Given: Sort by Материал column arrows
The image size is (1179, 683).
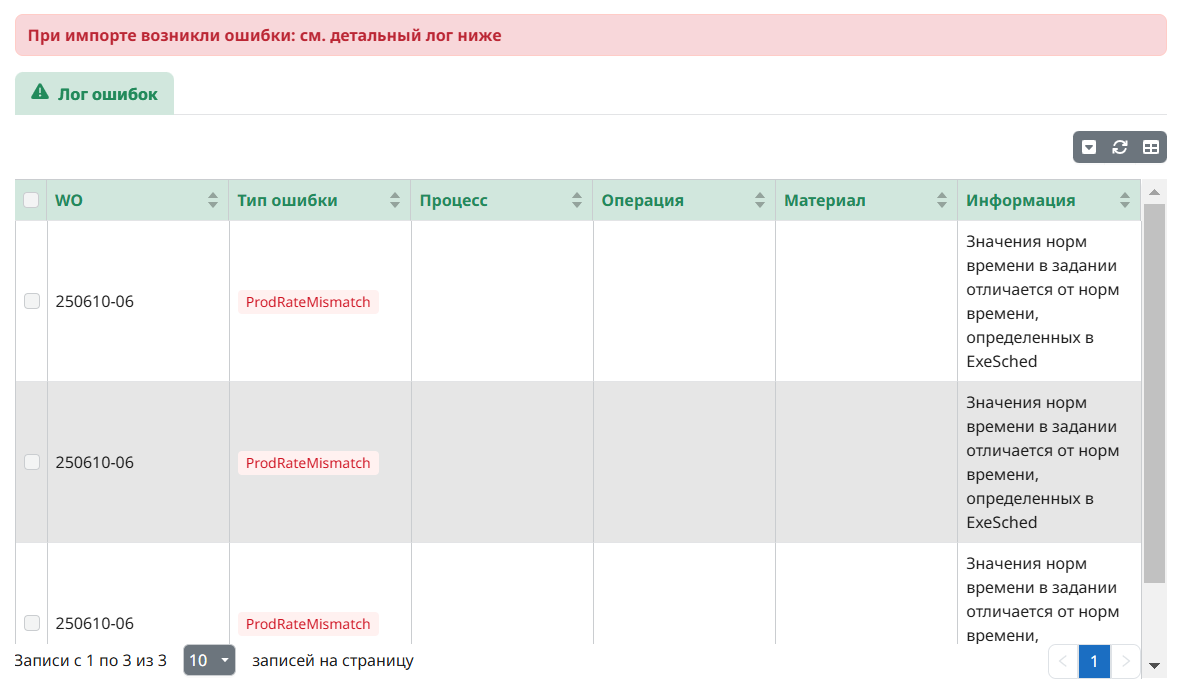Looking at the screenshot, I should pyautogui.click(x=941, y=200).
